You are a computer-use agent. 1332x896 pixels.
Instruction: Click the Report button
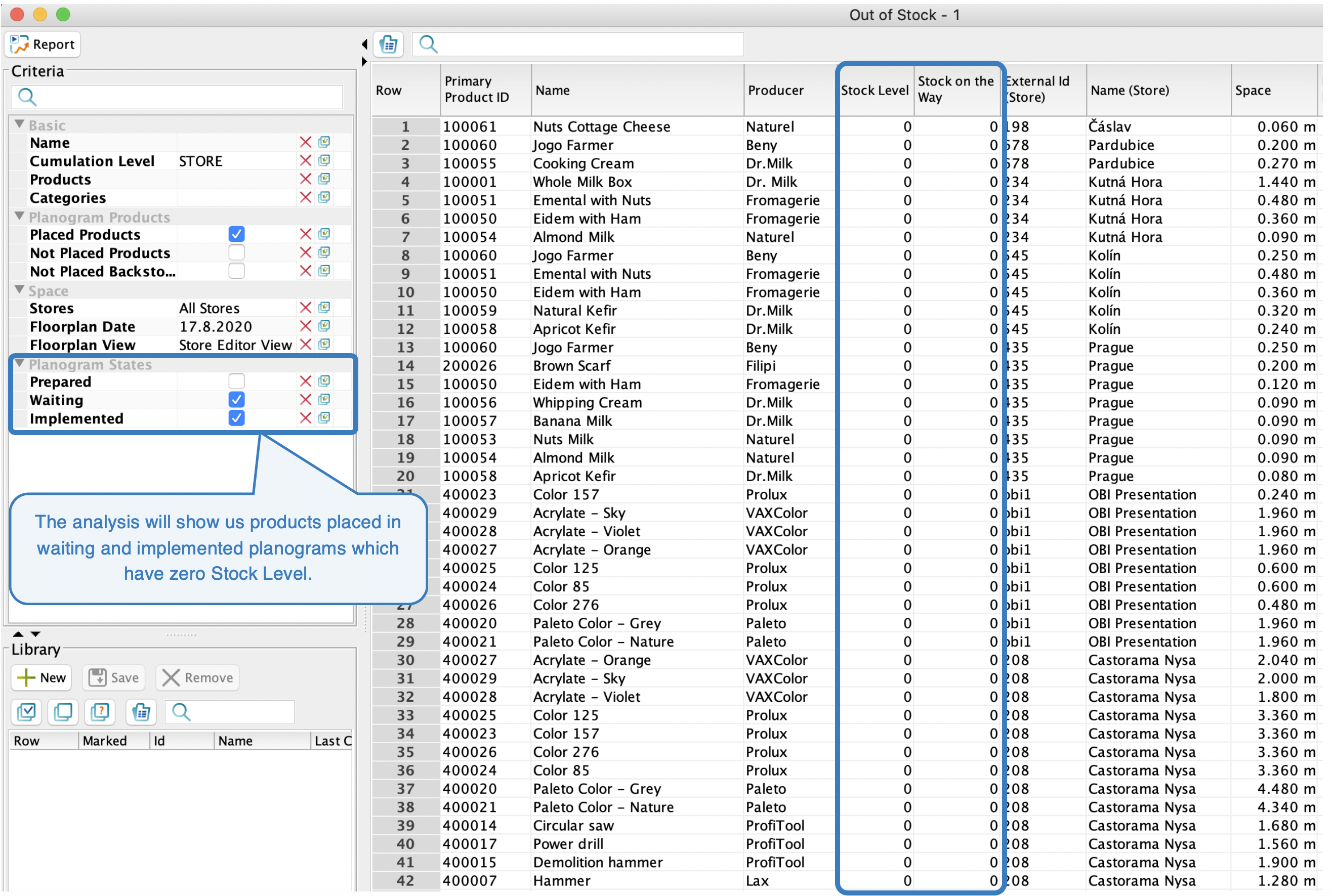43,45
